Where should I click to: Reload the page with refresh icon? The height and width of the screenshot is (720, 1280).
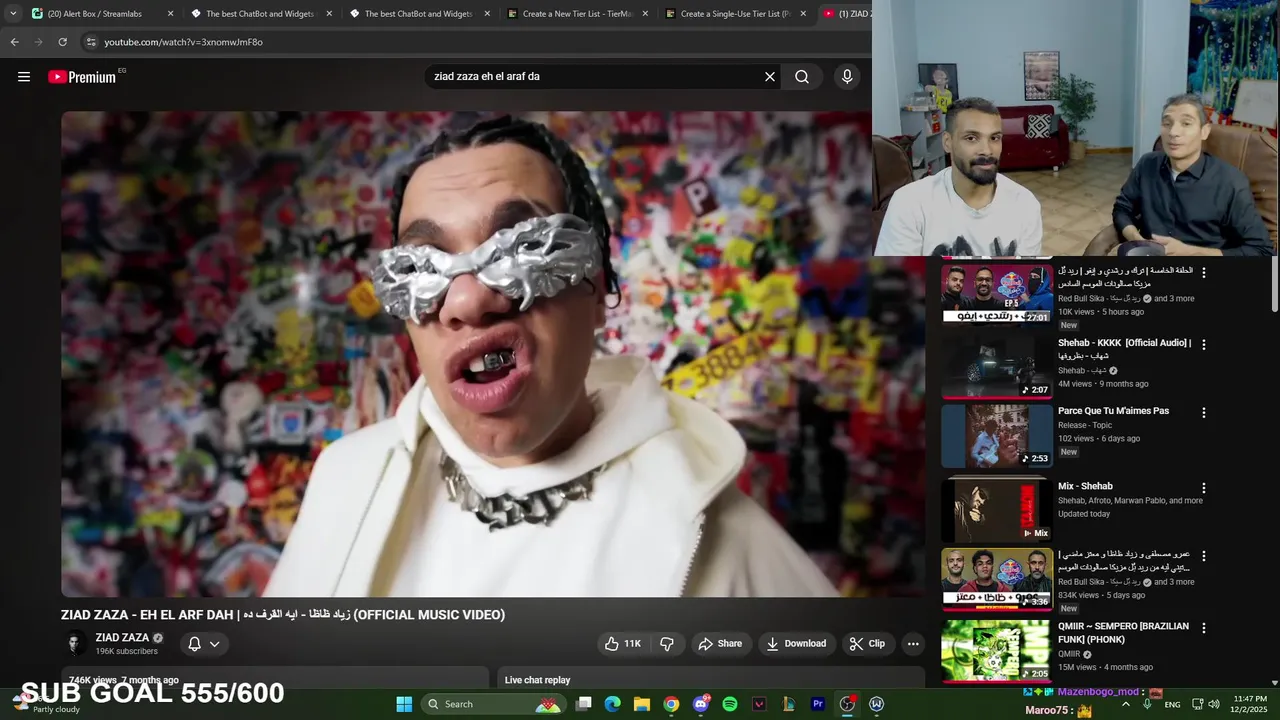tap(62, 42)
